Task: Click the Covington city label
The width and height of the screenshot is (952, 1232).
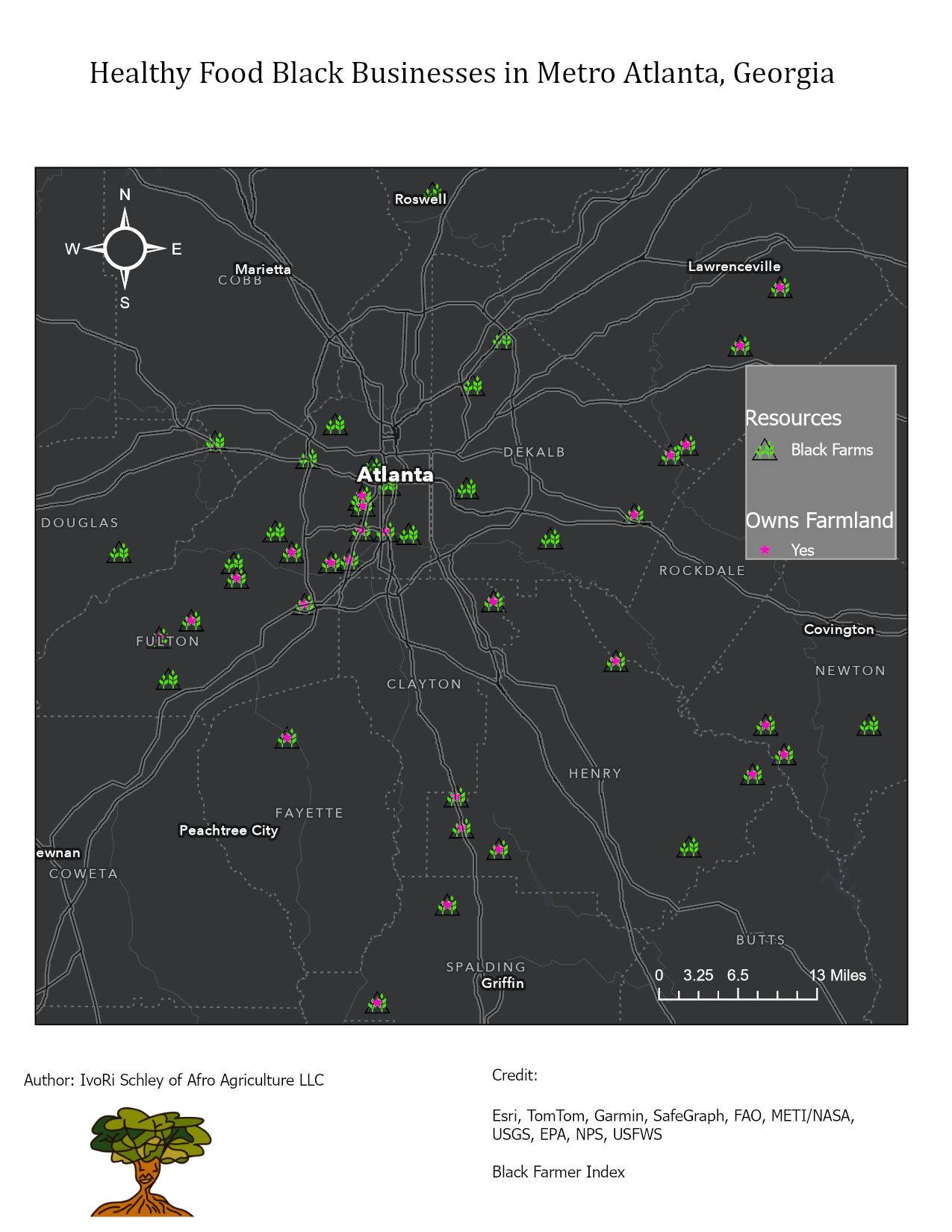Action: (839, 629)
